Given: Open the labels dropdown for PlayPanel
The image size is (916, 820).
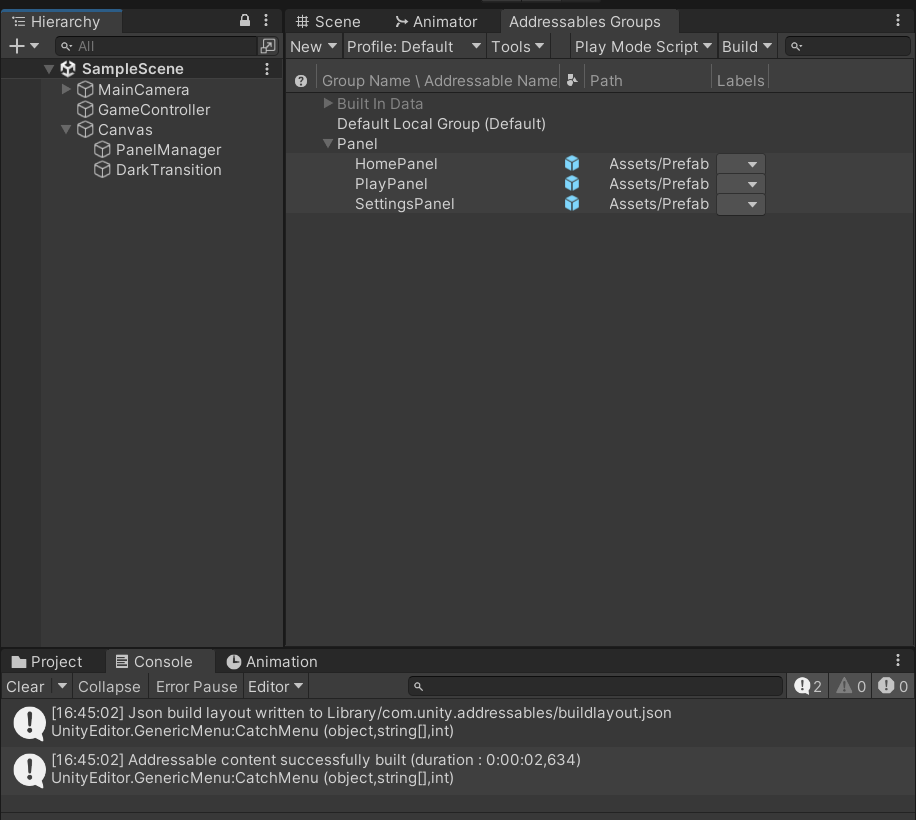Looking at the screenshot, I should [741, 184].
